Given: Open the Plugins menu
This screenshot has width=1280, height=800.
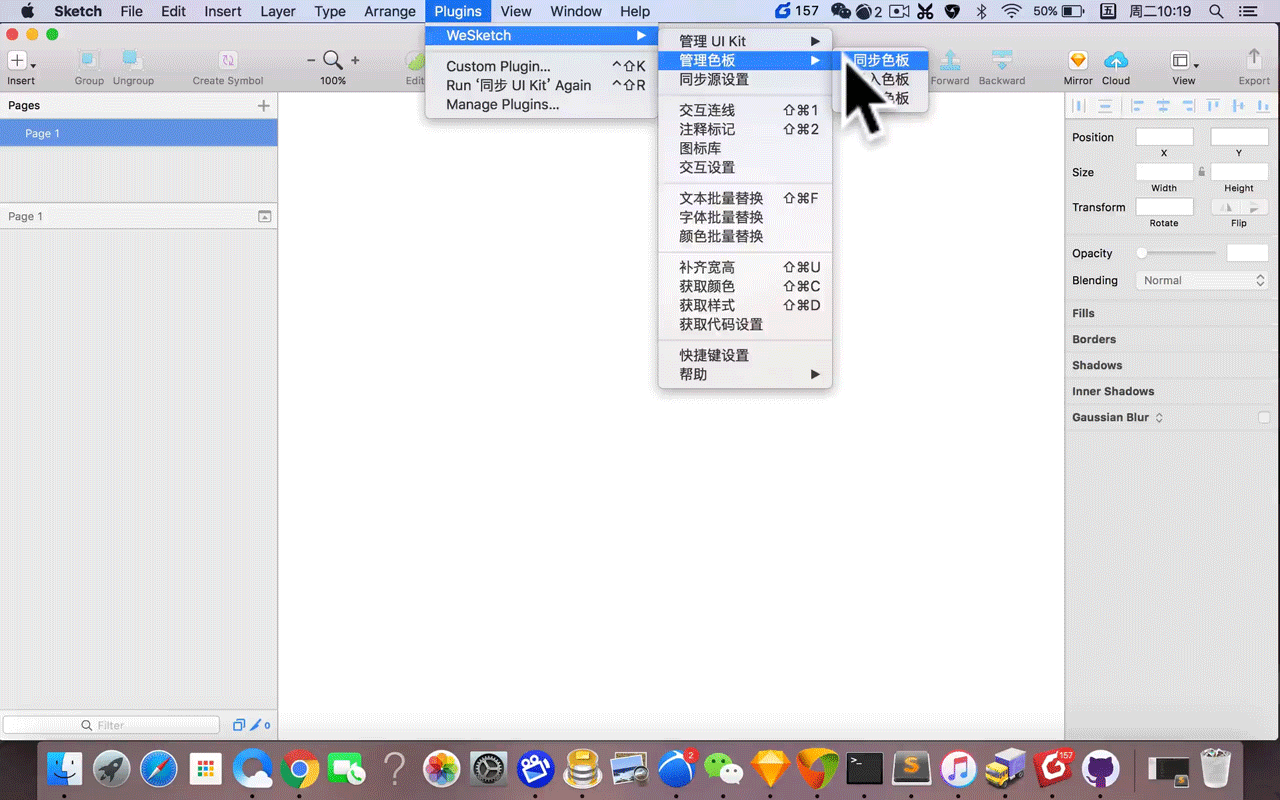Looking at the screenshot, I should [457, 11].
